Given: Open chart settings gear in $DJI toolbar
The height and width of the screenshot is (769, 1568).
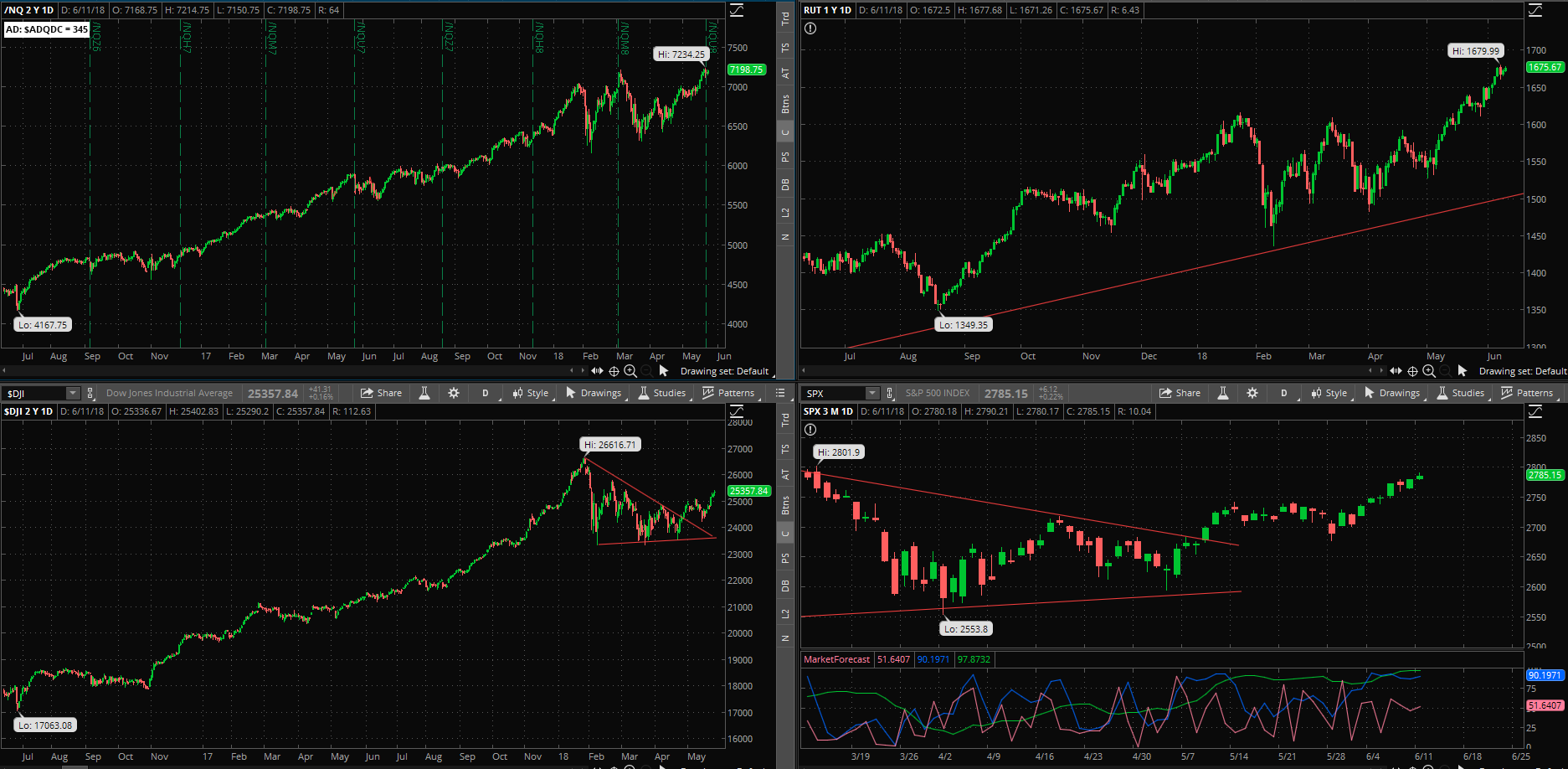Looking at the screenshot, I should coord(454,393).
